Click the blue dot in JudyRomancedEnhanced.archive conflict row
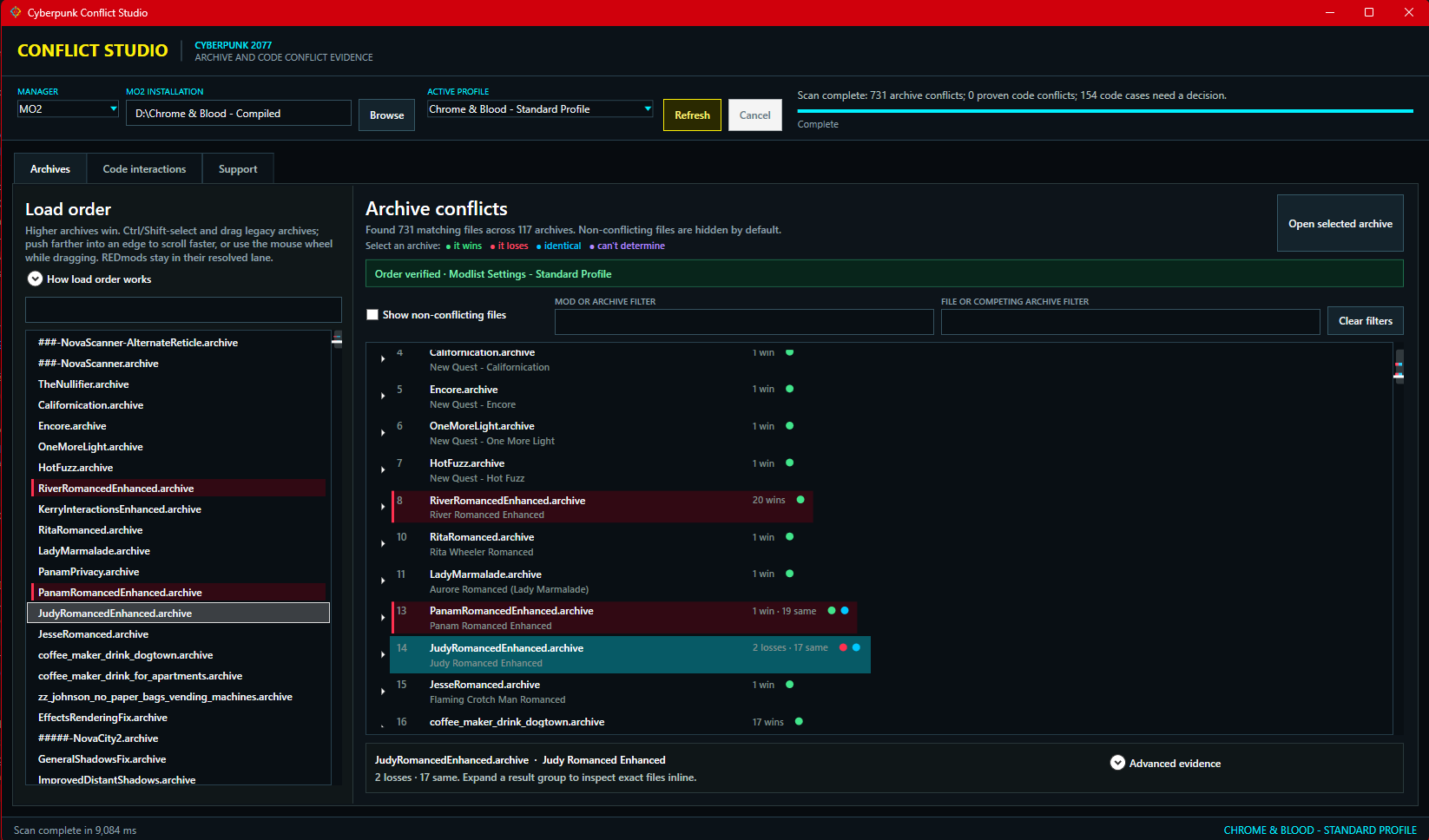This screenshot has height=840, width=1429. 856,647
